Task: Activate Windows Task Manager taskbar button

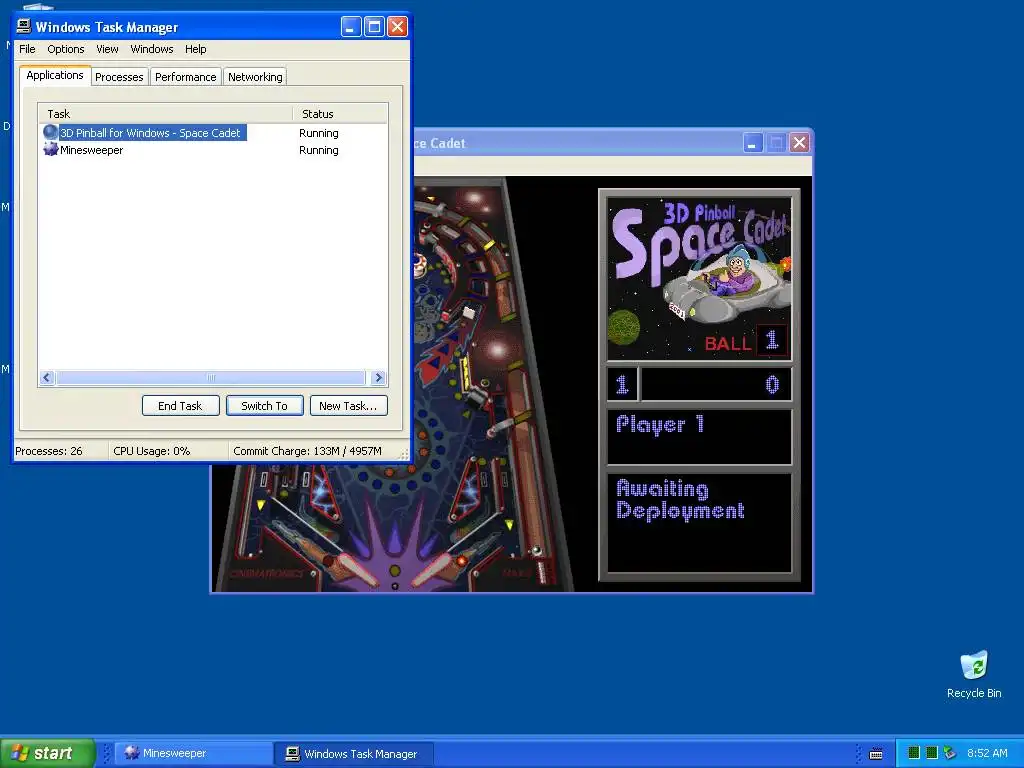Action: coord(354,754)
